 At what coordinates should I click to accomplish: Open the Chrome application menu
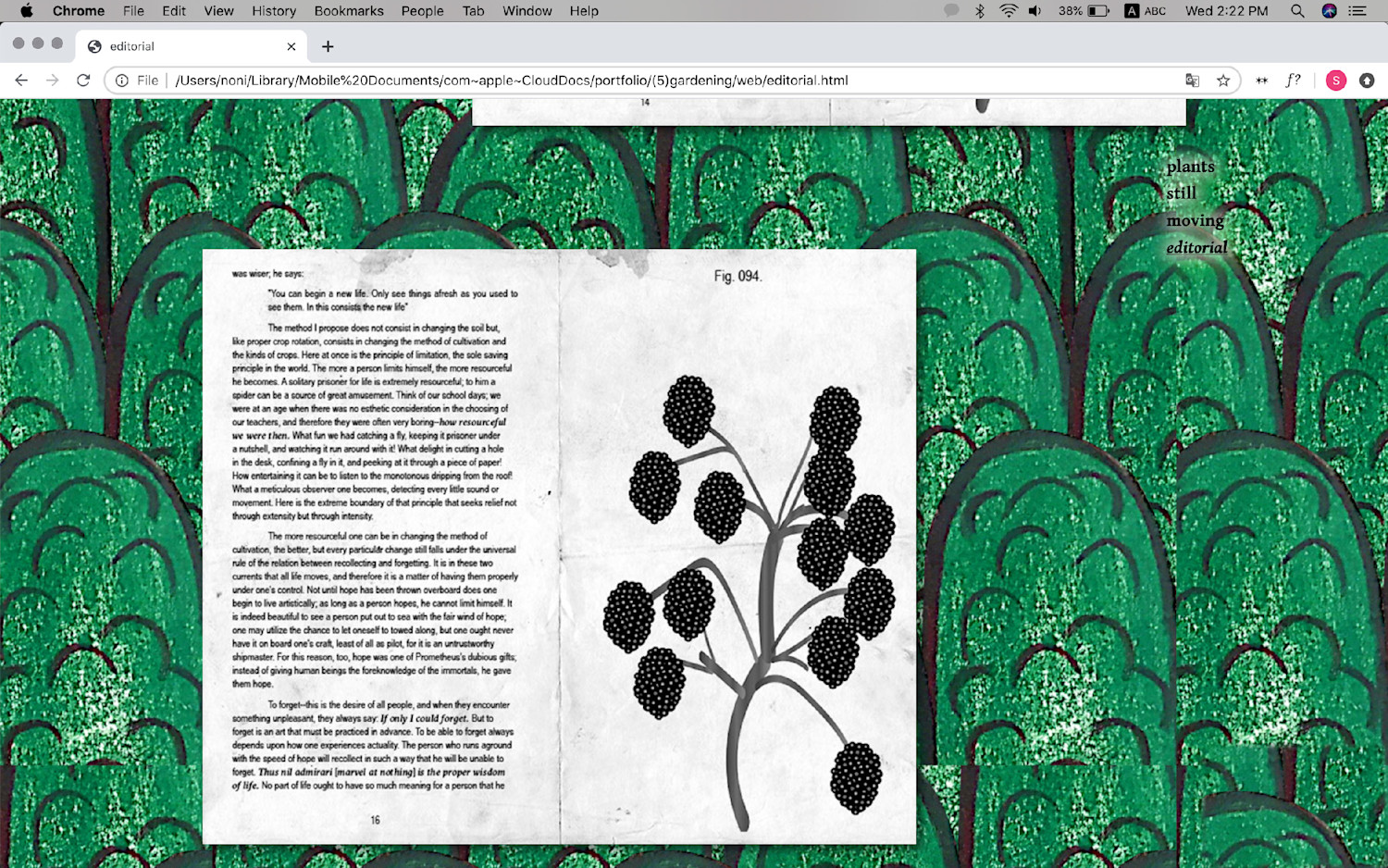click(79, 11)
